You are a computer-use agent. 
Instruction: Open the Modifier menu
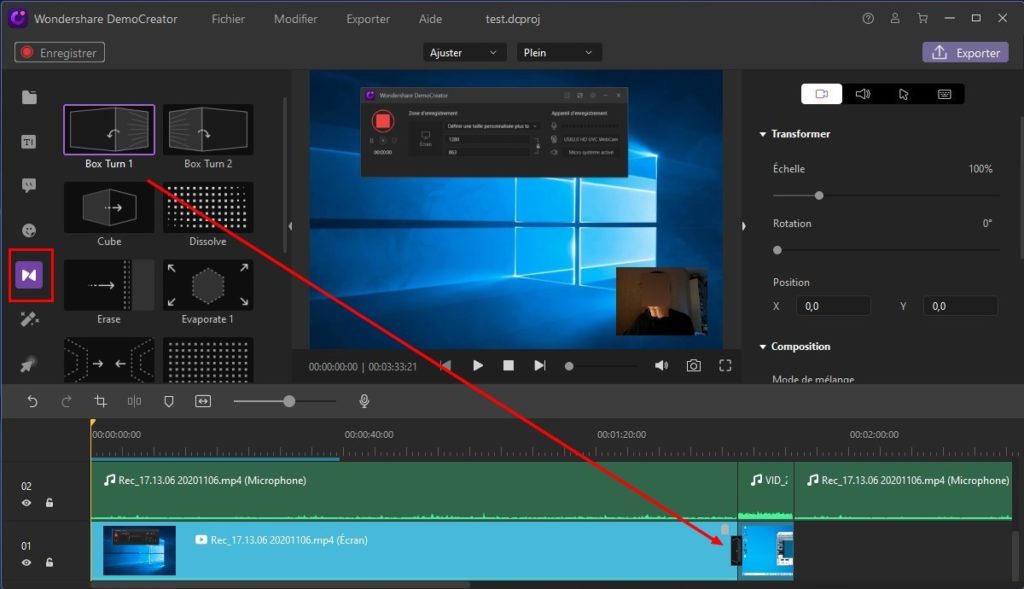[295, 19]
